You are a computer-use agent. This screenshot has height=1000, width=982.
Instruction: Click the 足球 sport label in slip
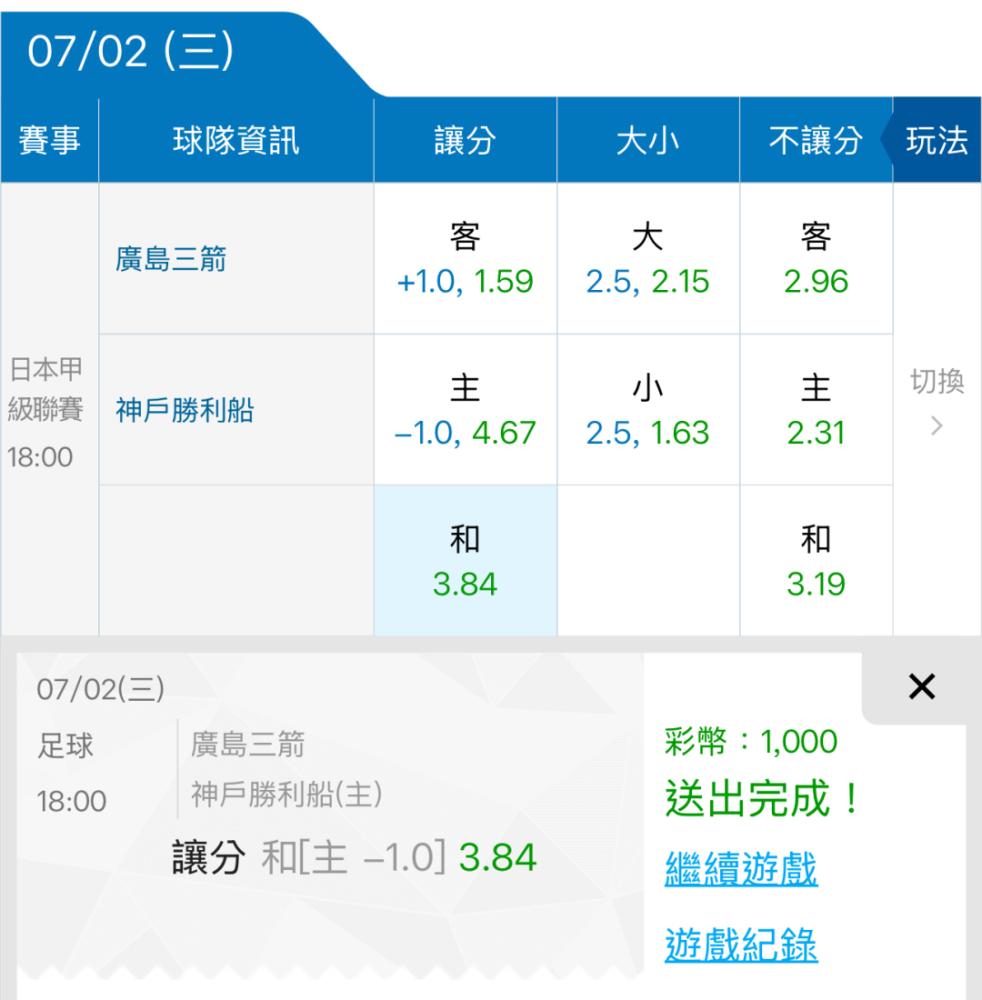coord(65,746)
